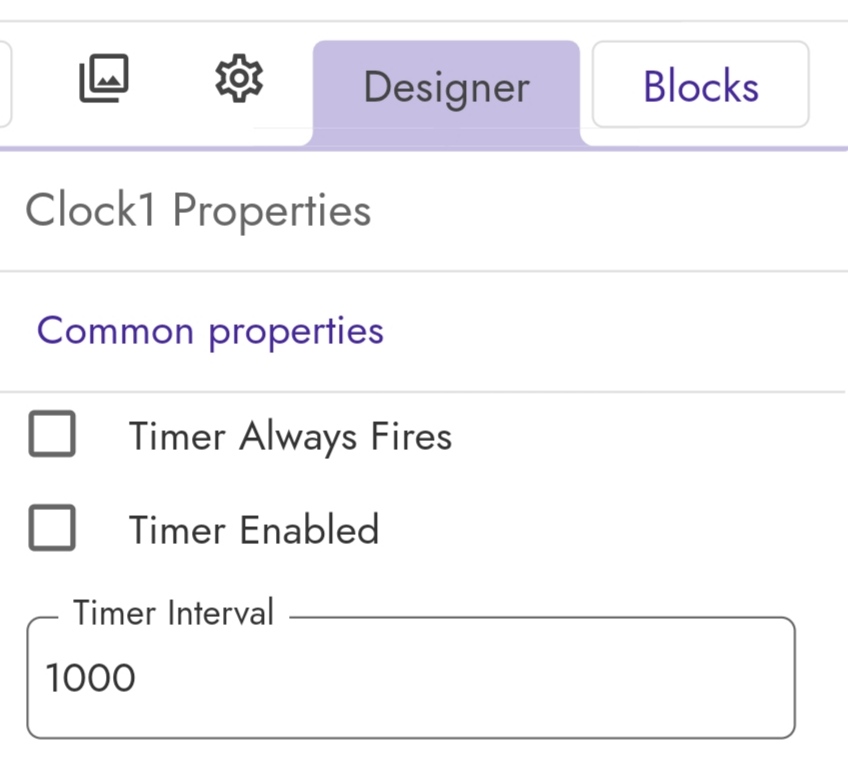
Task: Click empty area right of Clock1 Properties heading
Action: 606,211
